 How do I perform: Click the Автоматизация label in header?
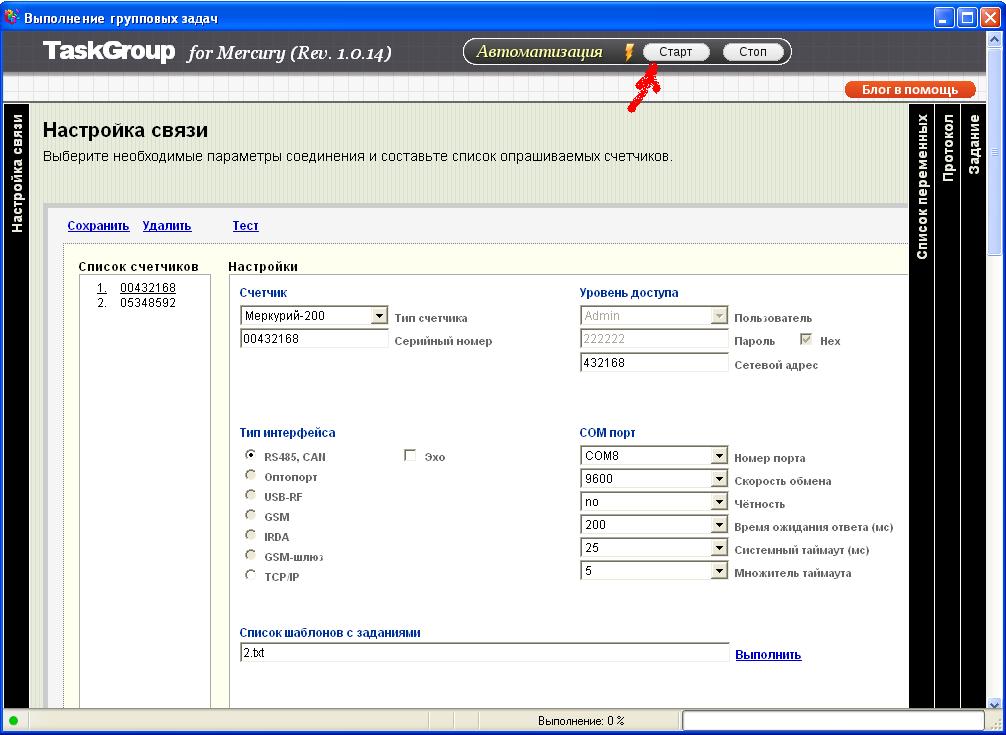pyautogui.click(x=540, y=52)
